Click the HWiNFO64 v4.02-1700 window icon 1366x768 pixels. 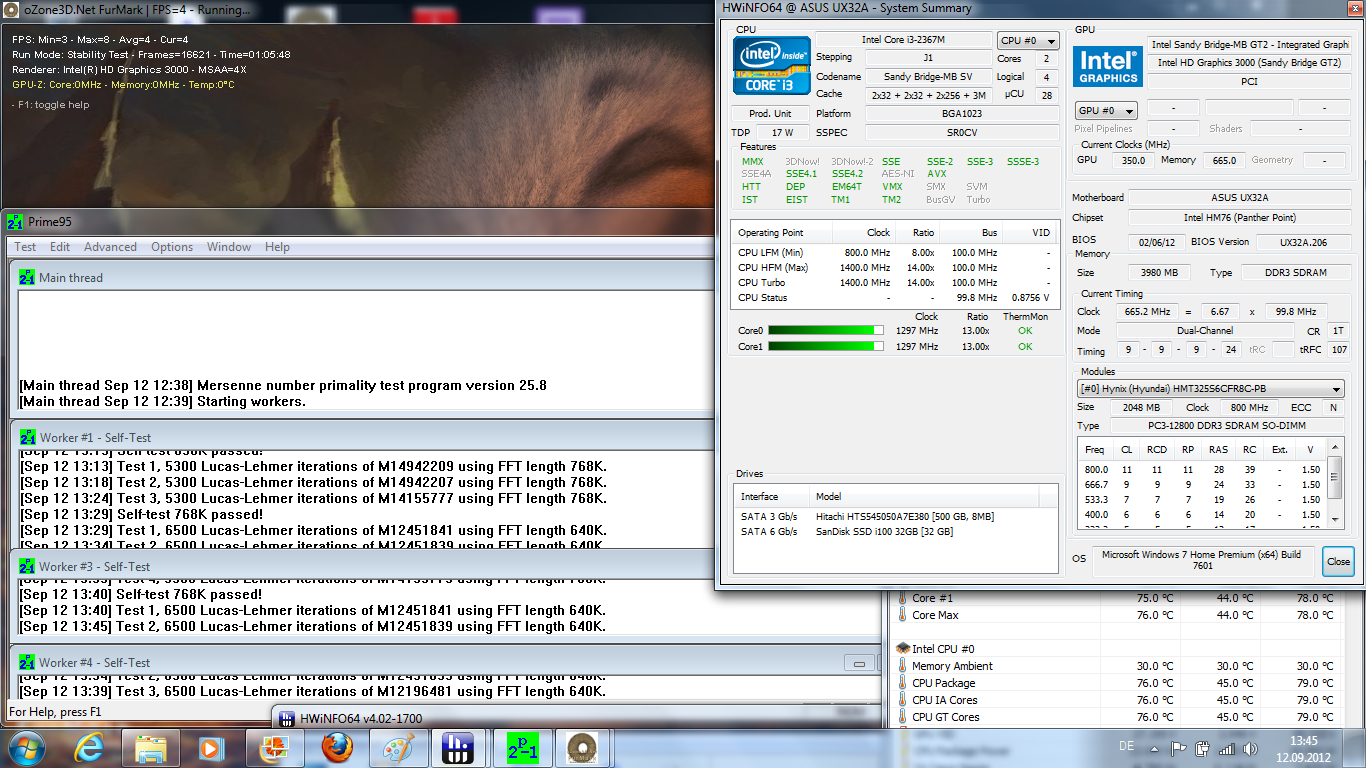[286, 718]
